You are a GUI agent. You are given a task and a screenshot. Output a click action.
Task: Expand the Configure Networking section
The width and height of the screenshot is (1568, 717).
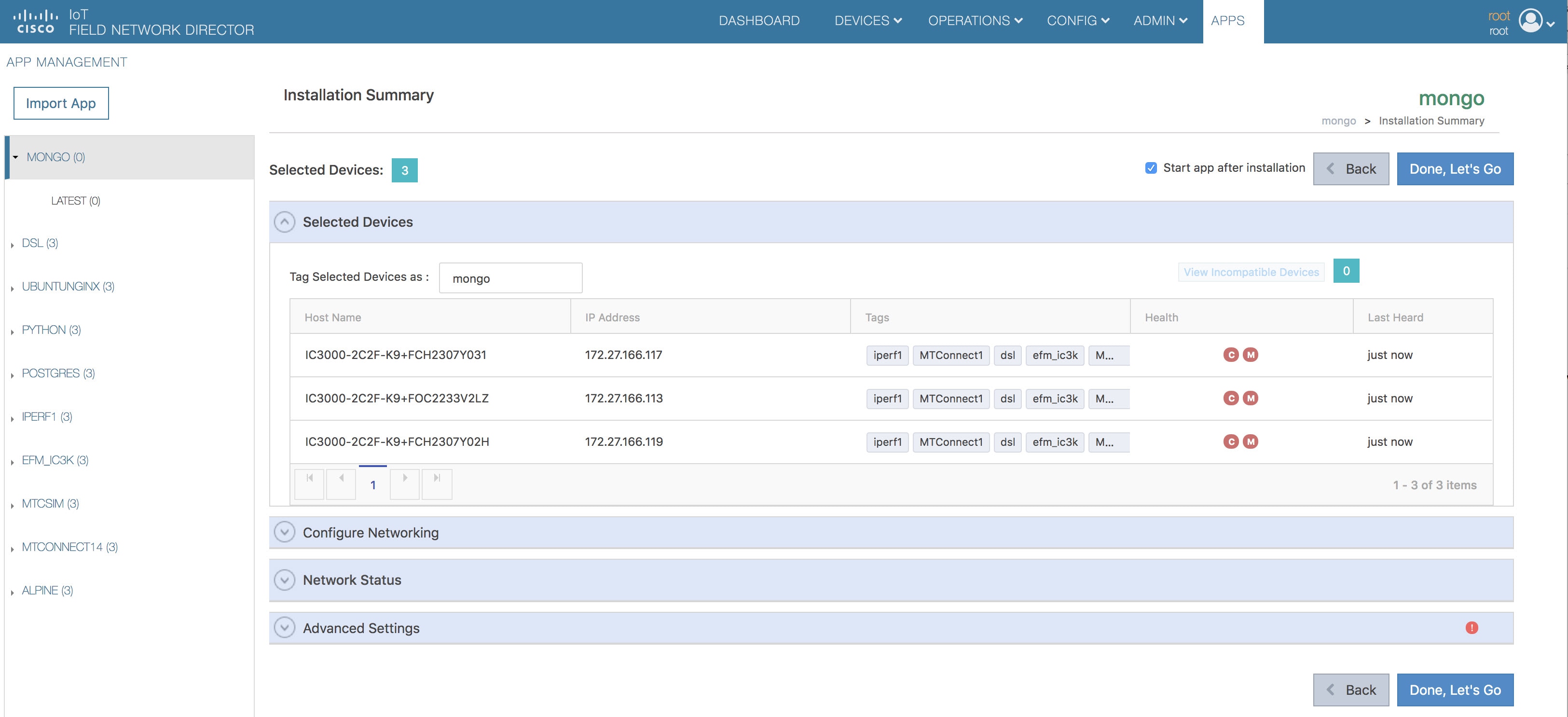[x=284, y=532]
